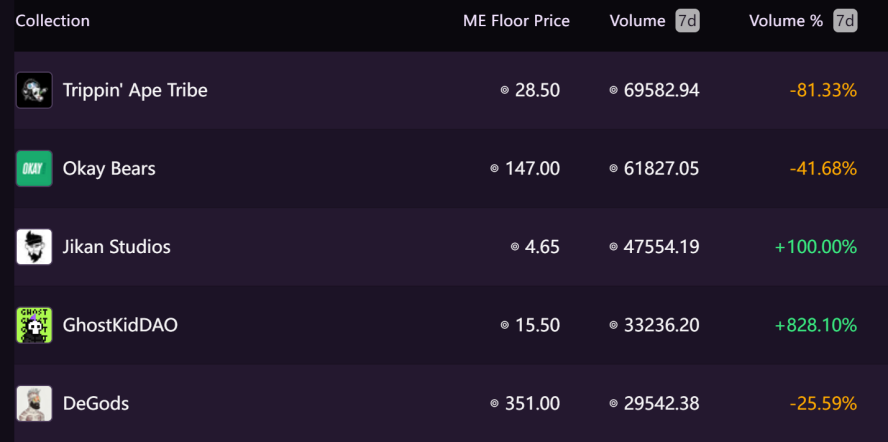888x442 pixels.
Task: Open the Trippin' Ape Tribe link
Action: [135, 90]
